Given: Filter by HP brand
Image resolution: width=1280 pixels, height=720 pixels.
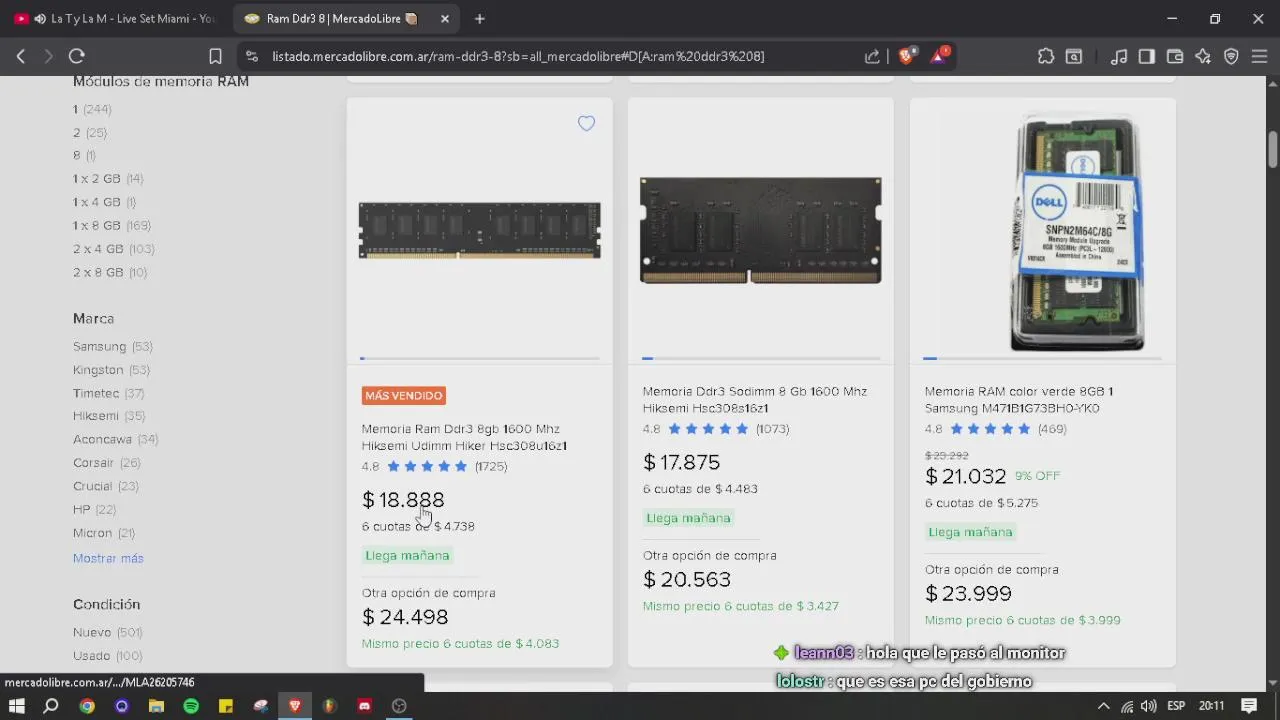Looking at the screenshot, I should pyautogui.click(x=94, y=509).
